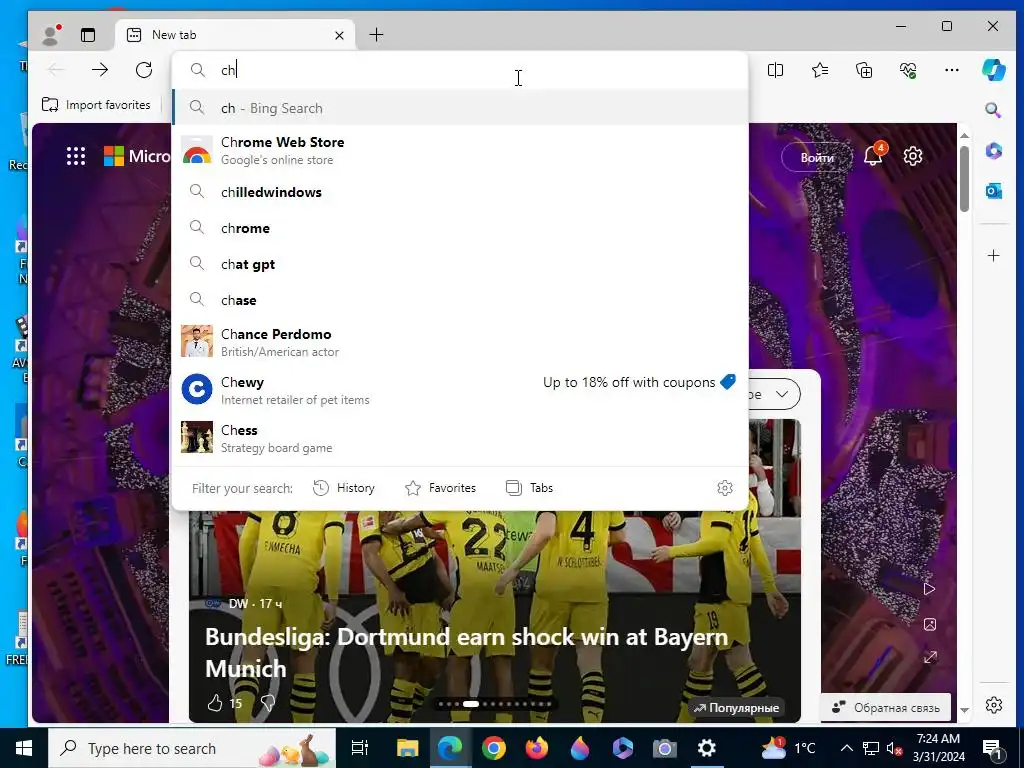The height and width of the screenshot is (768, 1024).
Task: Choose Chess strategy board game suggestion
Action: tap(460, 438)
